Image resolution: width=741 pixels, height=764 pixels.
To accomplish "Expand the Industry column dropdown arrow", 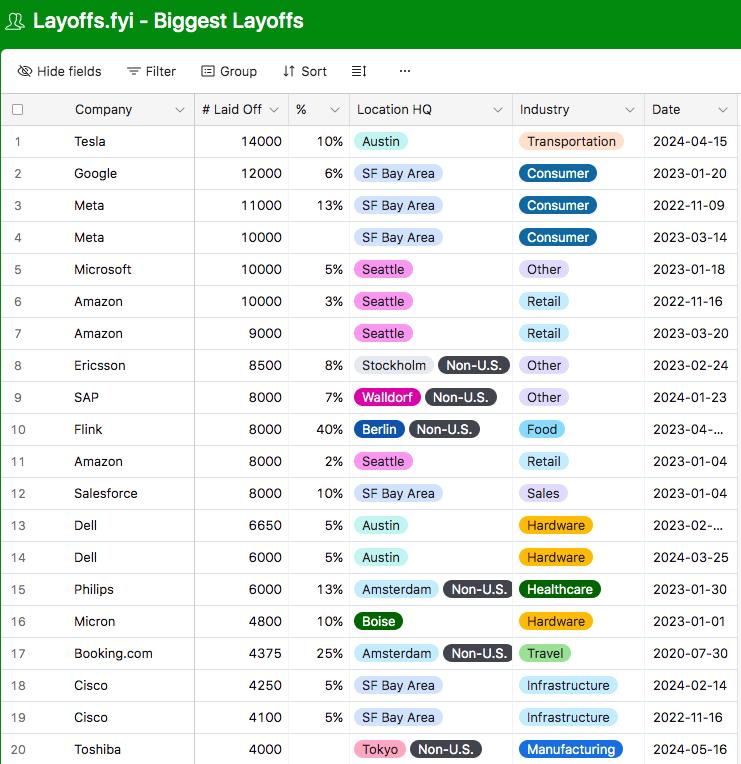I will tap(629, 110).
